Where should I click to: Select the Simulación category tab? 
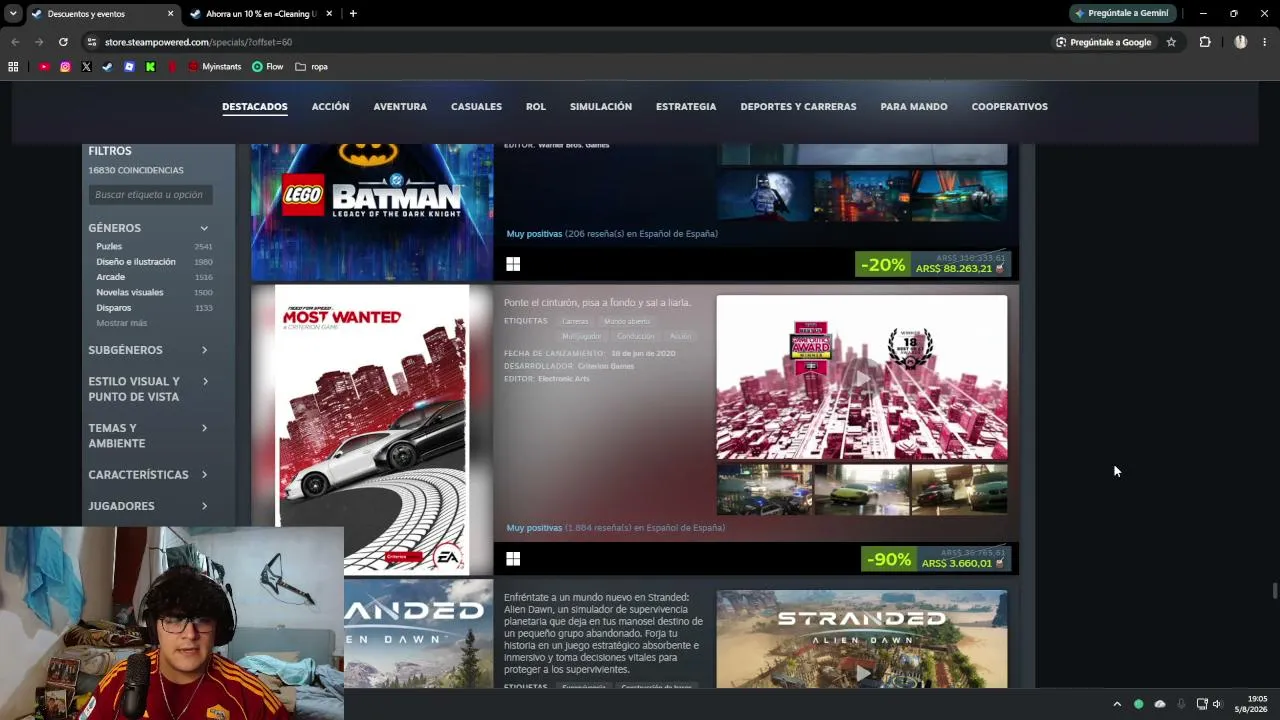pyautogui.click(x=601, y=107)
